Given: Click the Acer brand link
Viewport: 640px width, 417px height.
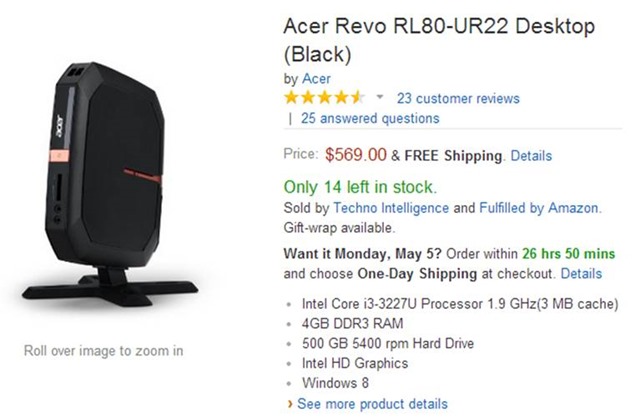Looking at the screenshot, I should point(316,79).
